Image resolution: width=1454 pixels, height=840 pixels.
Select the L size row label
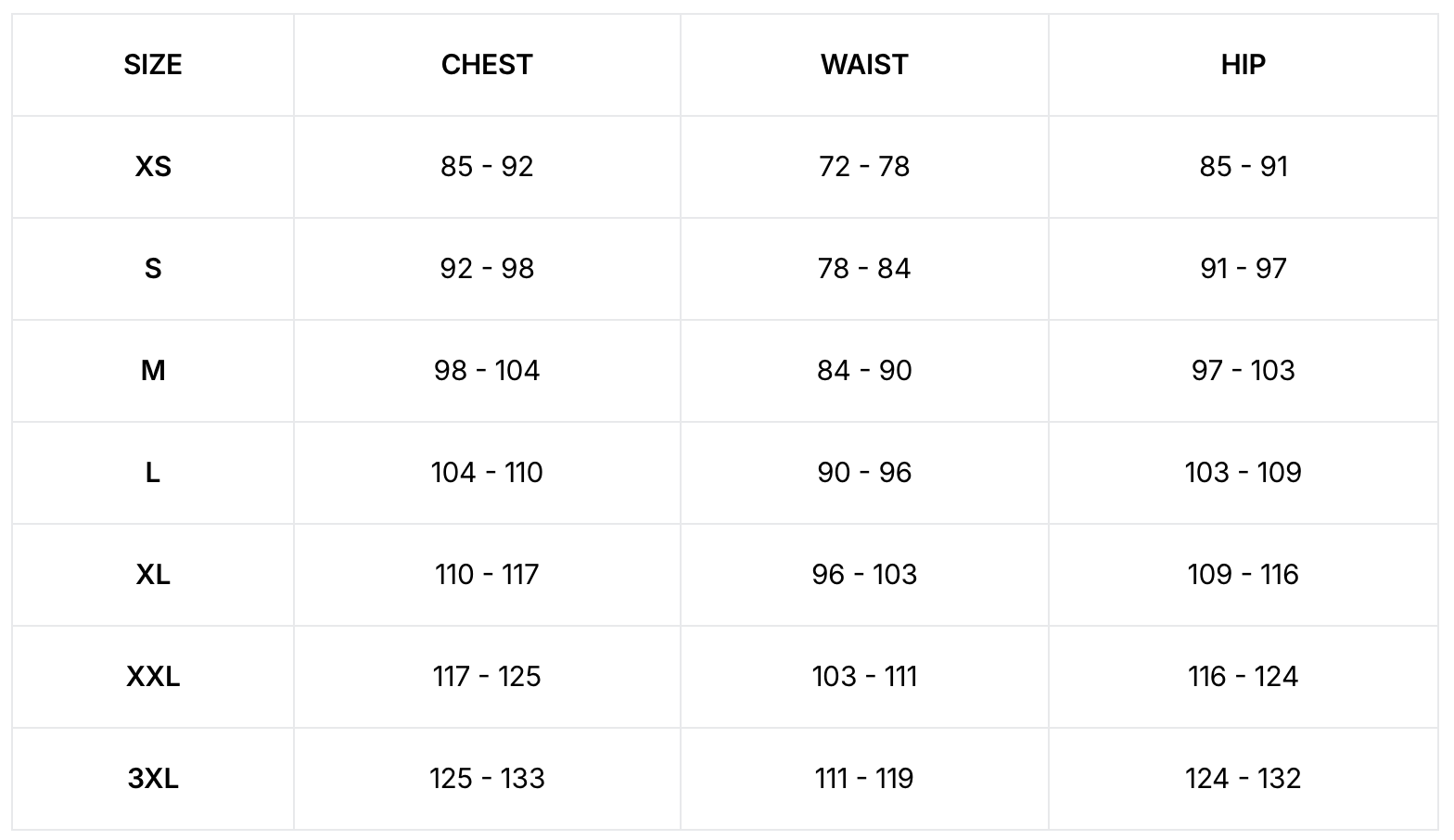point(153,473)
